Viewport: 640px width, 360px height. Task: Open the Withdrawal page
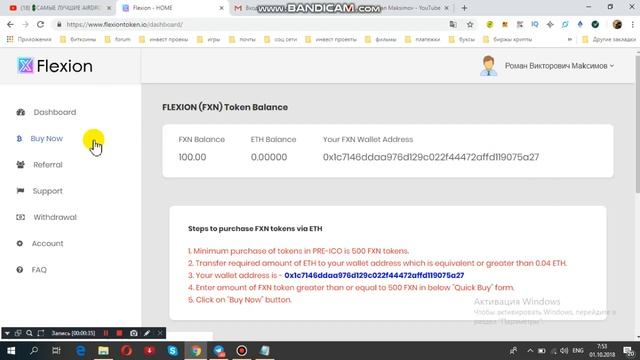point(46,217)
